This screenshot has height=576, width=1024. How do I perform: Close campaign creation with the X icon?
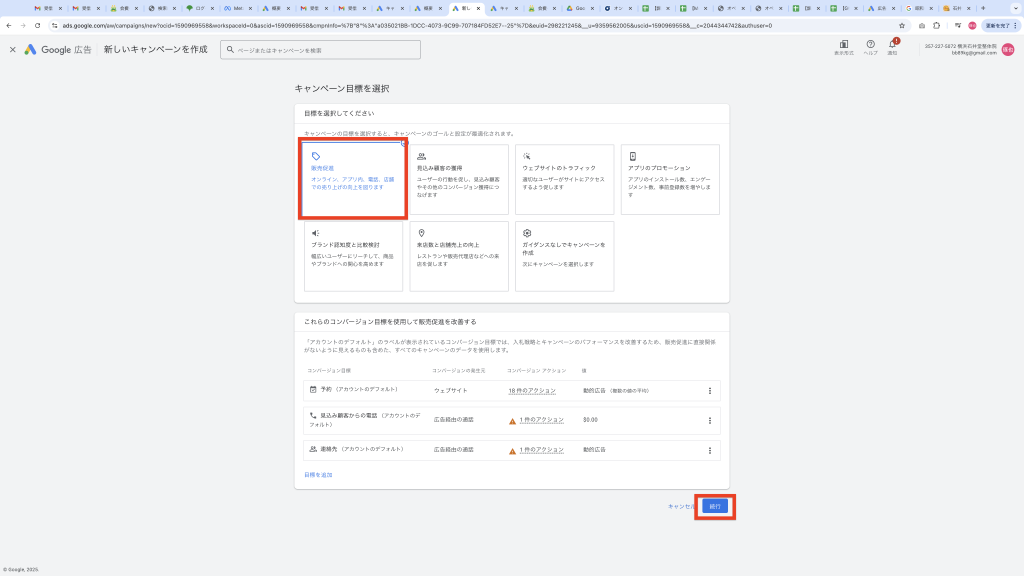coord(13,49)
